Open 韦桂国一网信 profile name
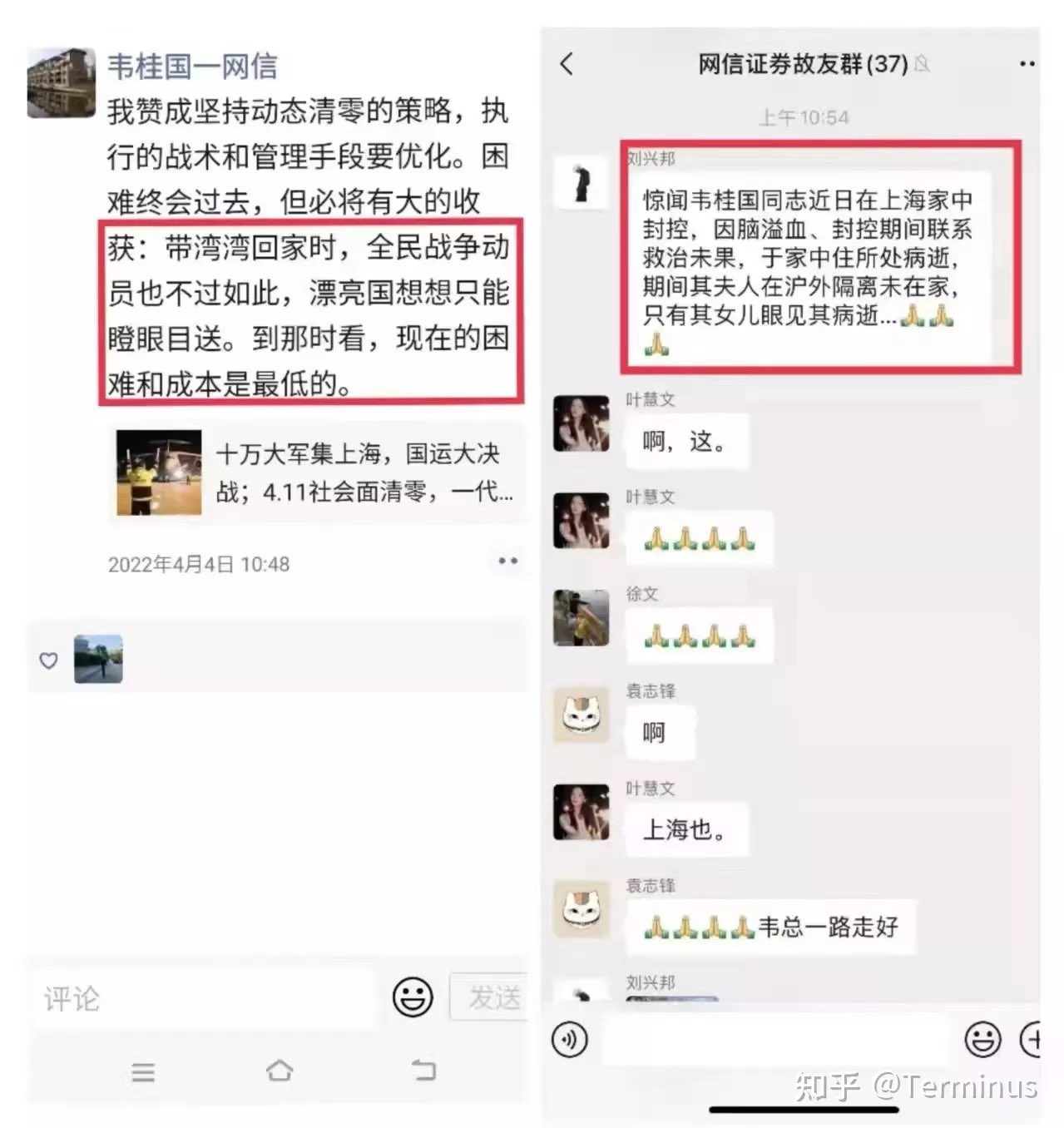The width and height of the screenshot is (1064, 1128). pyautogui.click(x=192, y=67)
